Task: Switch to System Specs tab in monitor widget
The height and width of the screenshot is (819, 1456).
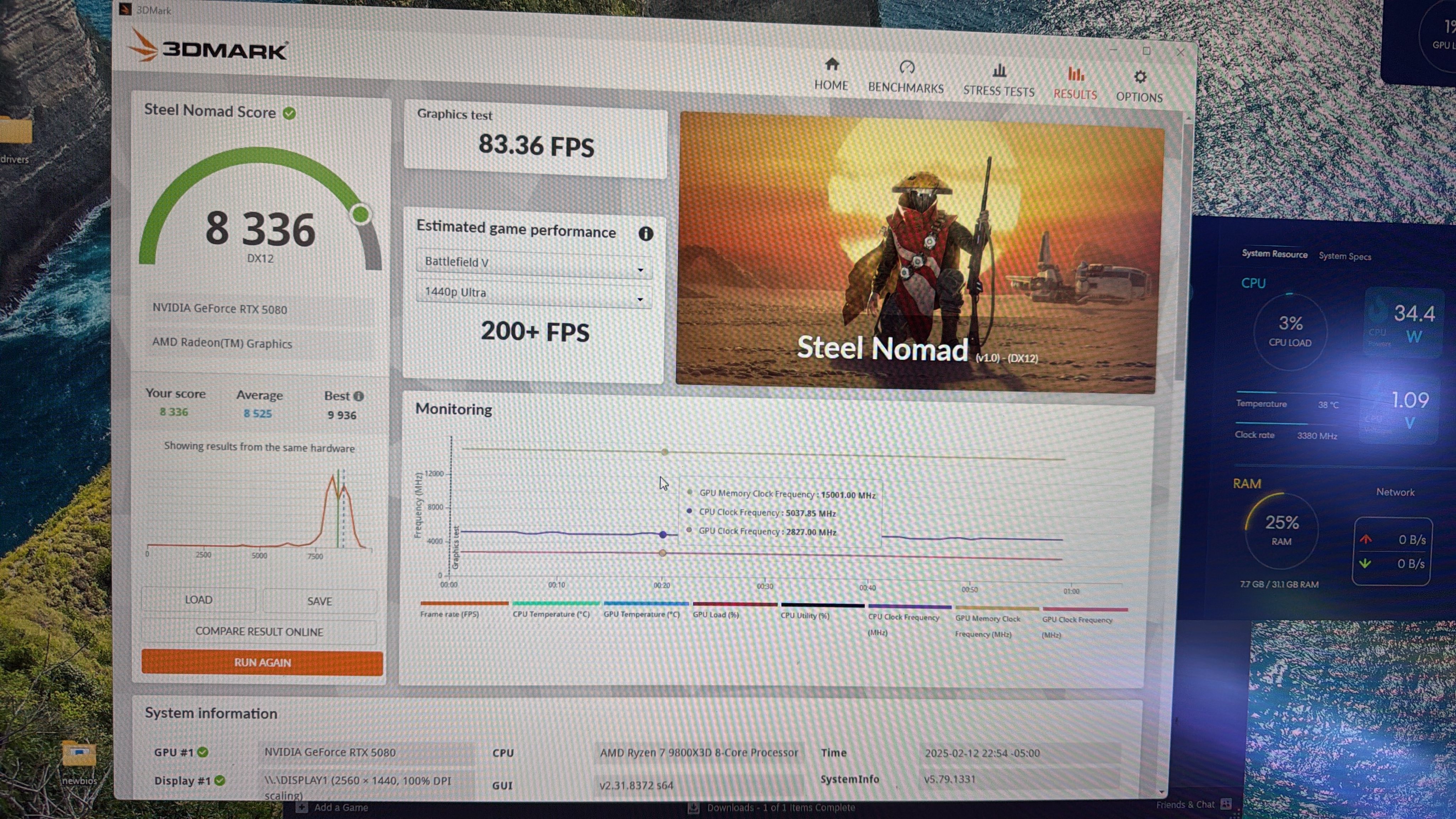Action: point(1345,256)
